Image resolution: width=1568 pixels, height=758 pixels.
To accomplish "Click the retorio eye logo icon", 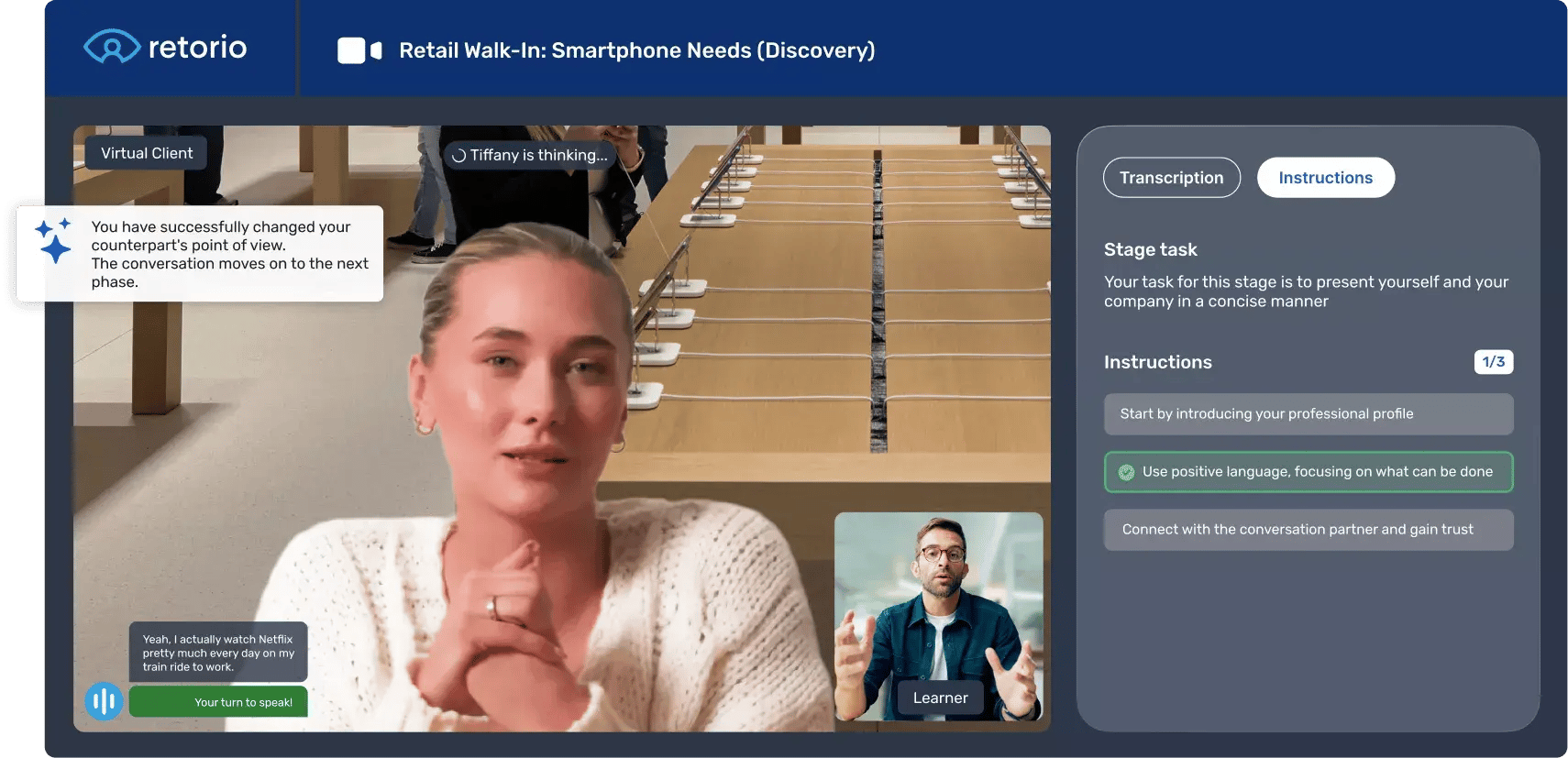I will tap(112, 47).
